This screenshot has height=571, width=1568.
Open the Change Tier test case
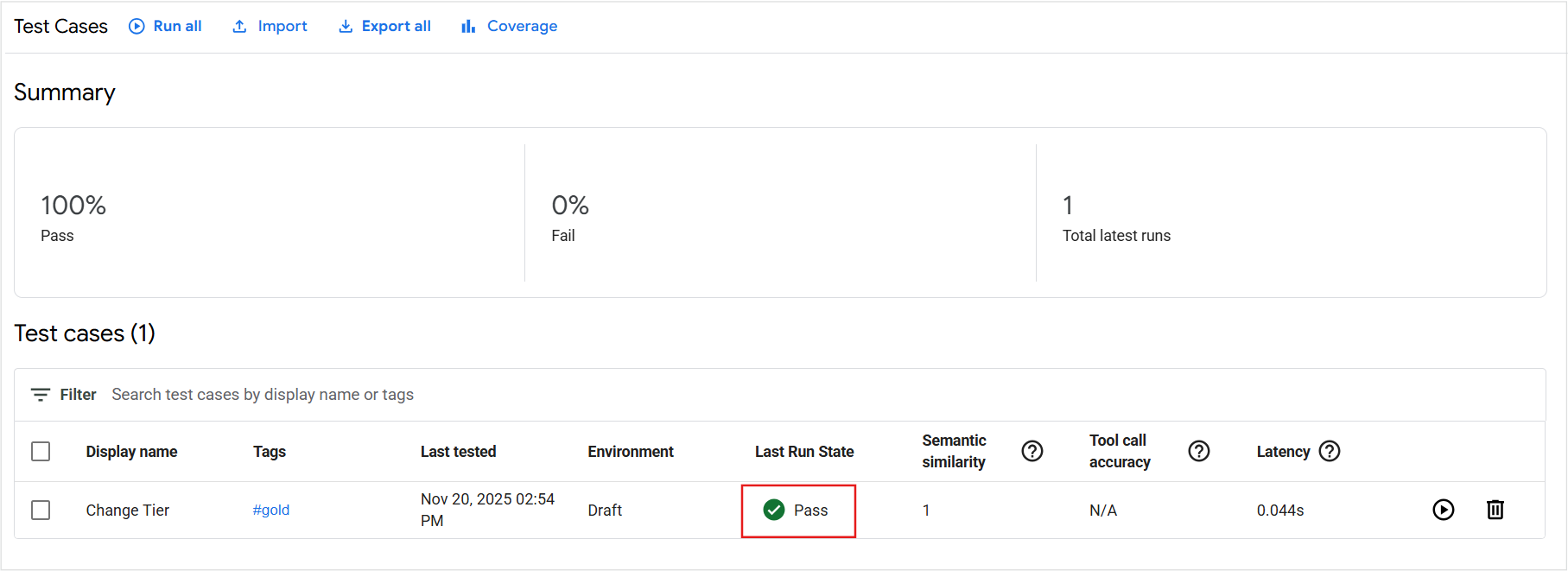point(127,510)
